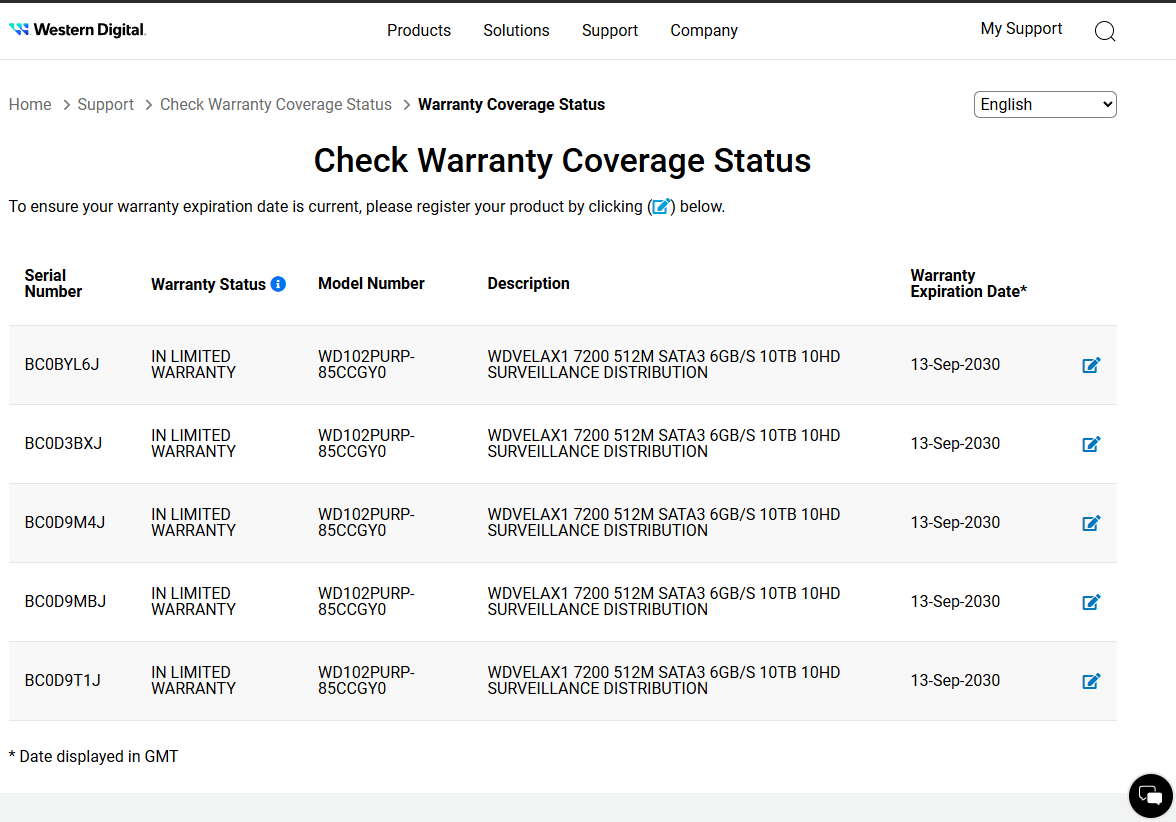Select serial number BC0BYL6J
Image resolution: width=1176 pixels, height=822 pixels.
tap(62, 364)
